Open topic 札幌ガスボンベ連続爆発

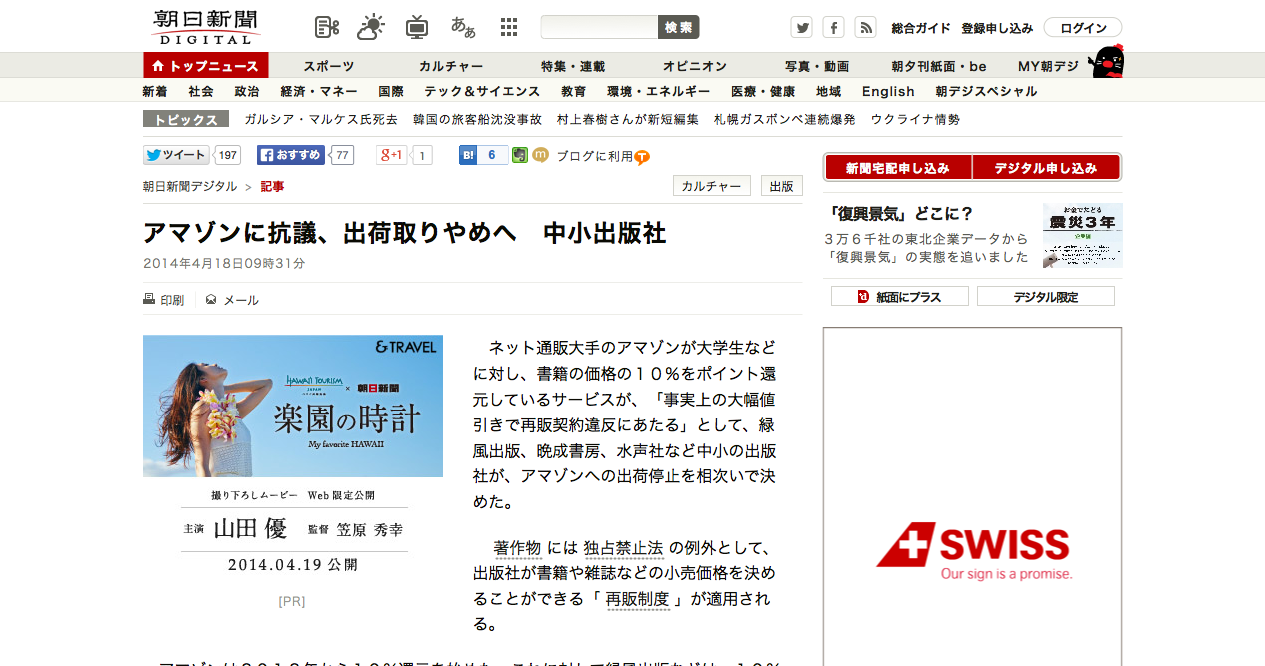click(x=784, y=119)
